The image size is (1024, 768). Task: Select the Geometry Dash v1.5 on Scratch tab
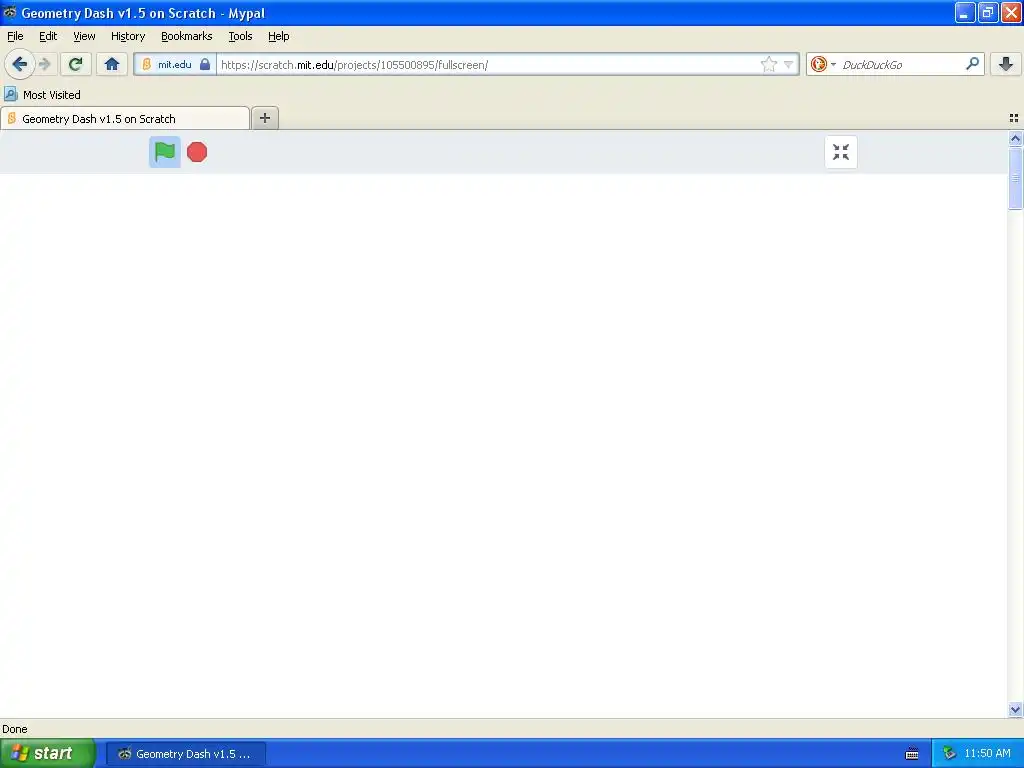(125, 118)
